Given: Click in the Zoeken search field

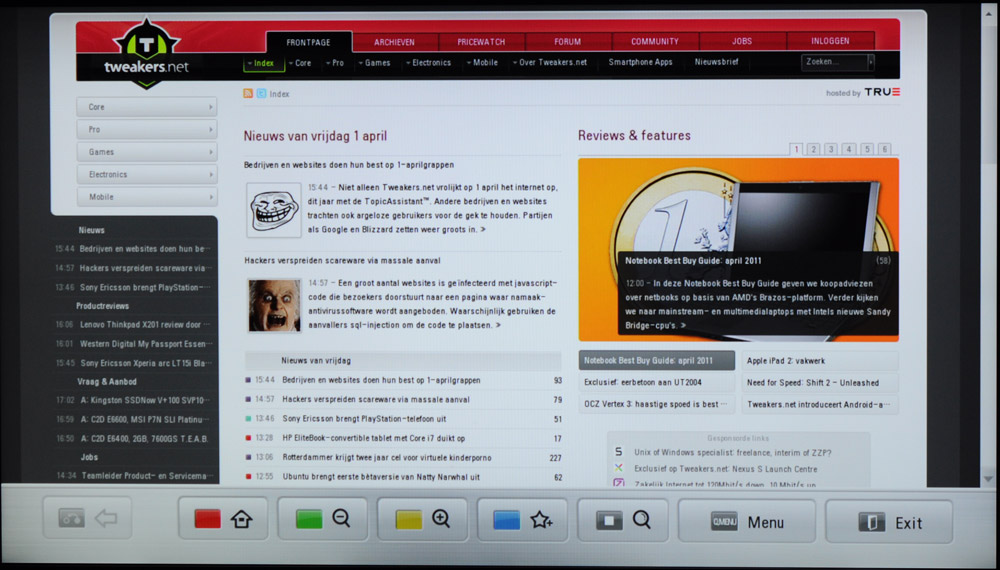Looking at the screenshot, I should [x=835, y=62].
